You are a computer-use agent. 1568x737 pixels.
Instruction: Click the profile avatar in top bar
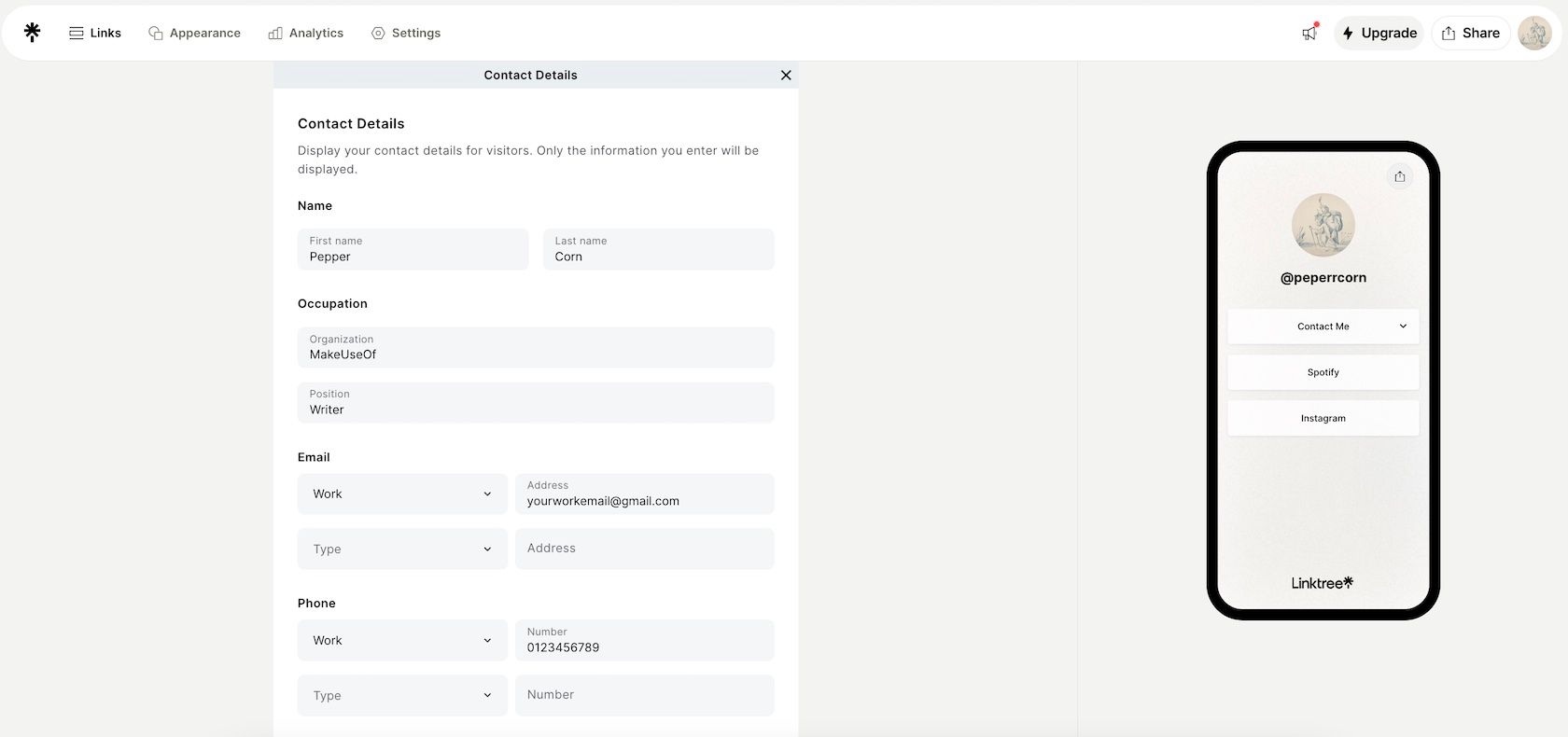1534,33
